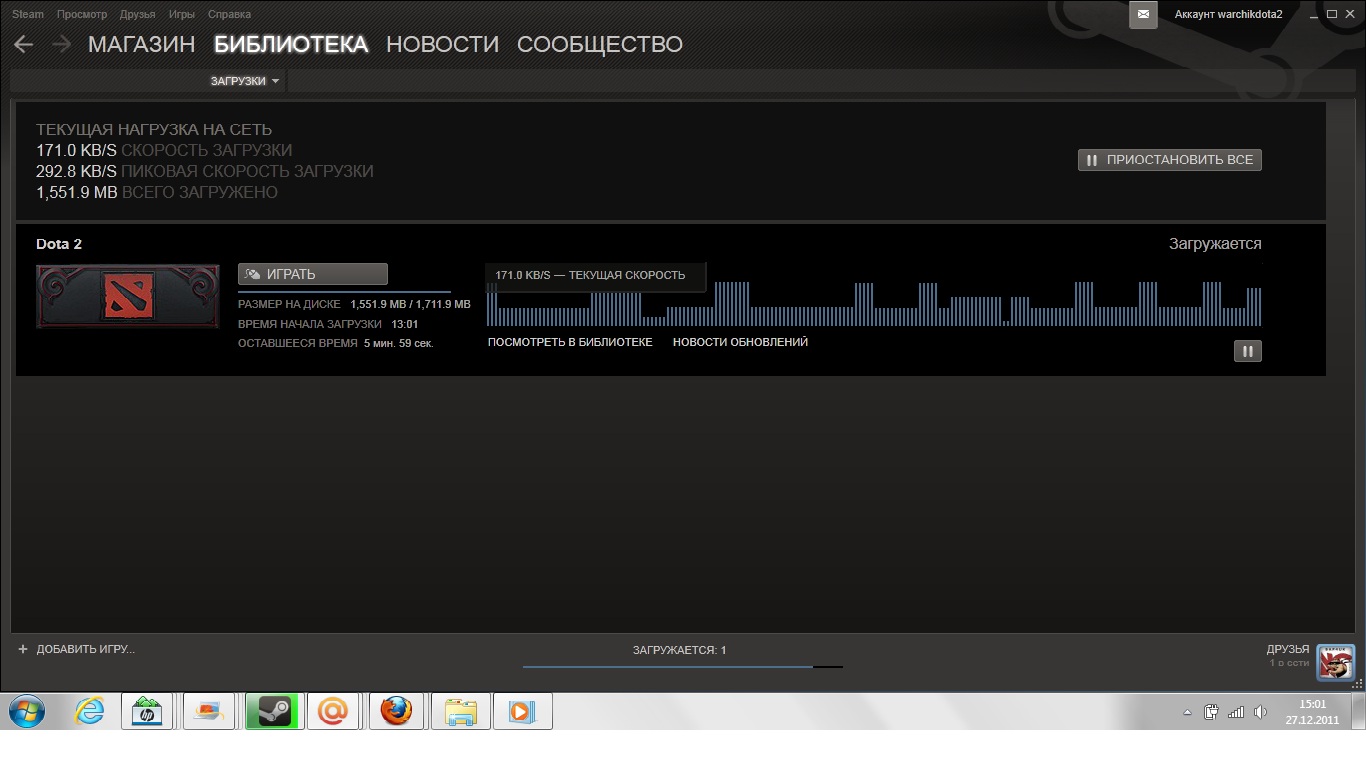Open the Steam menu

pos(28,15)
